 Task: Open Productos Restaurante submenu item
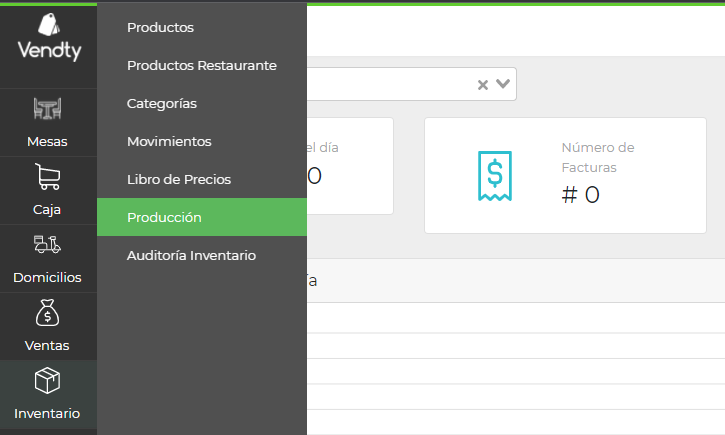tap(202, 65)
